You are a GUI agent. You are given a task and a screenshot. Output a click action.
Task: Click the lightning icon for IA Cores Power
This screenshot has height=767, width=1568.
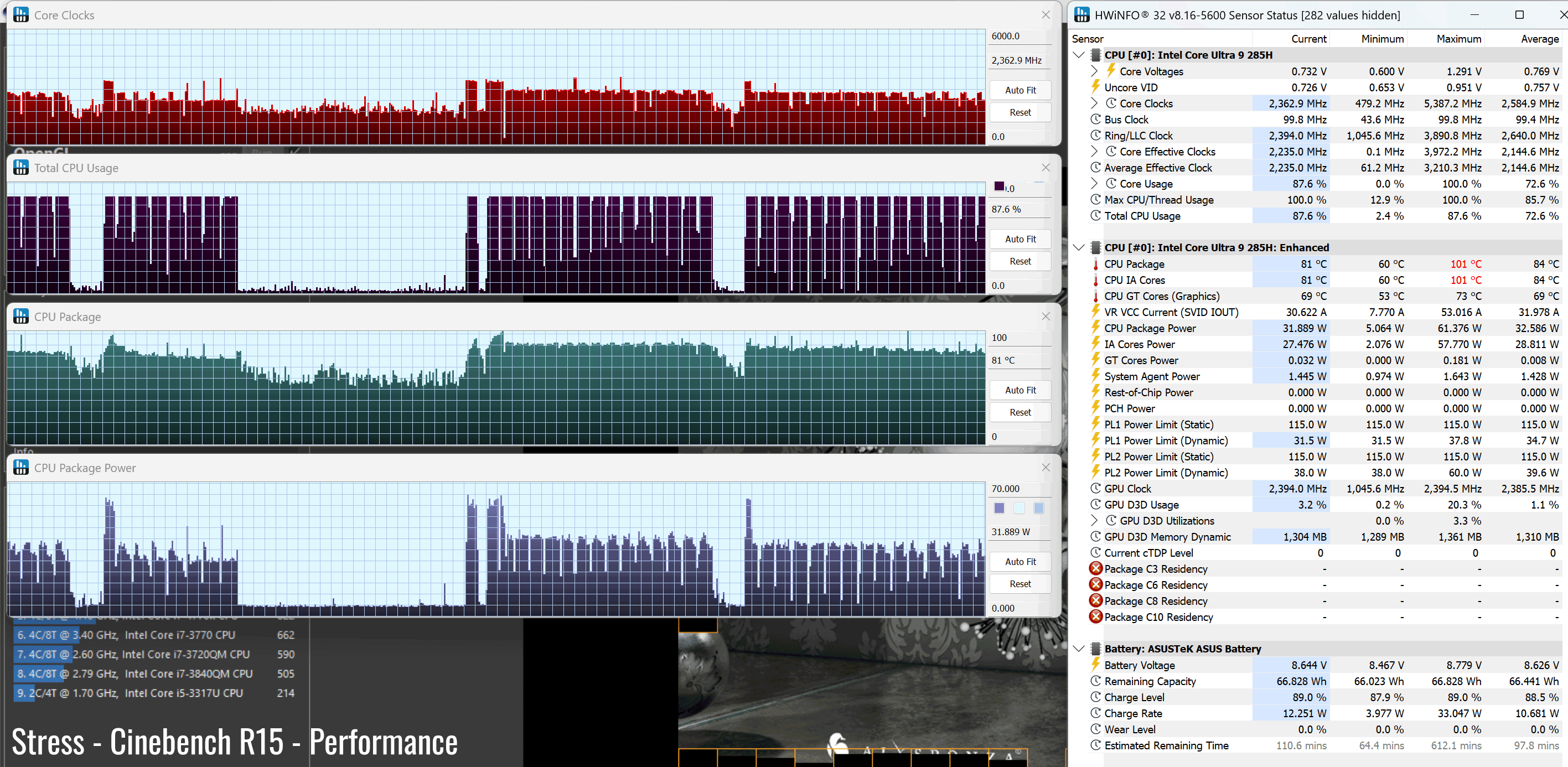pyautogui.click(x=1096, y=343)
